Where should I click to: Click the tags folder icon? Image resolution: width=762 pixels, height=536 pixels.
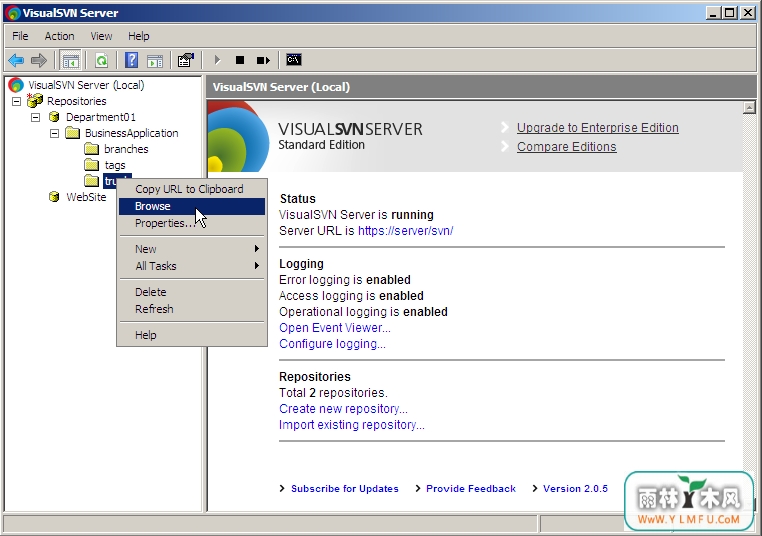pyautogui.click(x=91, y=165)
